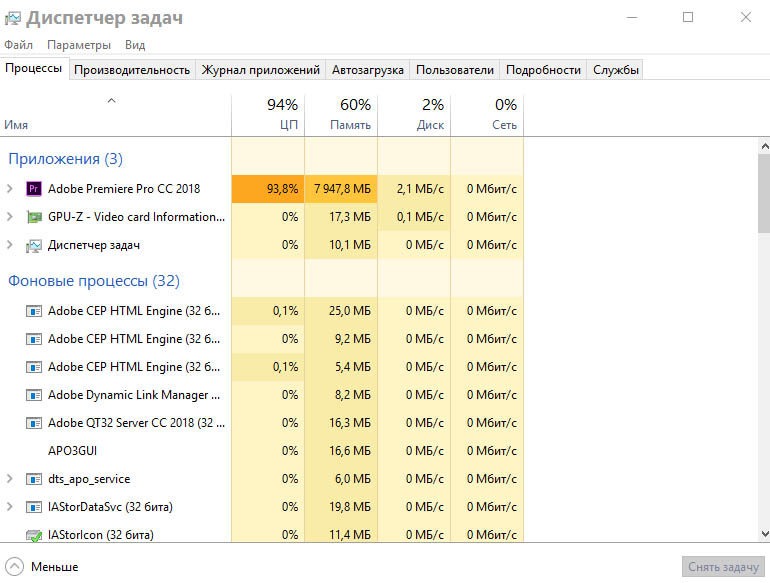
Task: Click the 19,8 МБ memory cell
Action: click(341, 507)
